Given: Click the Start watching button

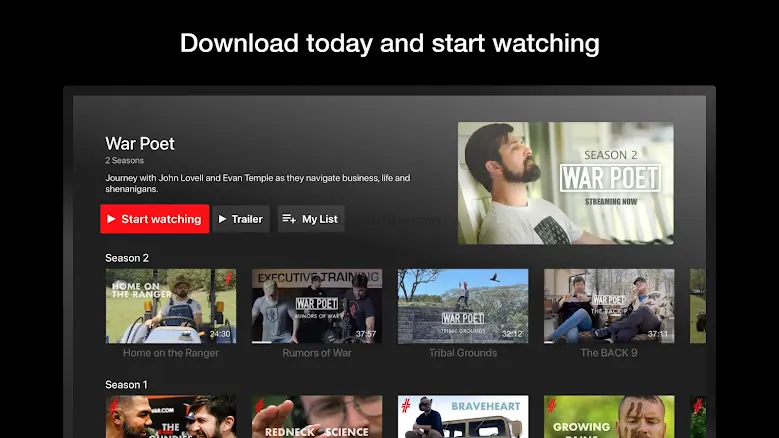Looking at the screenshot, I should [x=155, y=219].
